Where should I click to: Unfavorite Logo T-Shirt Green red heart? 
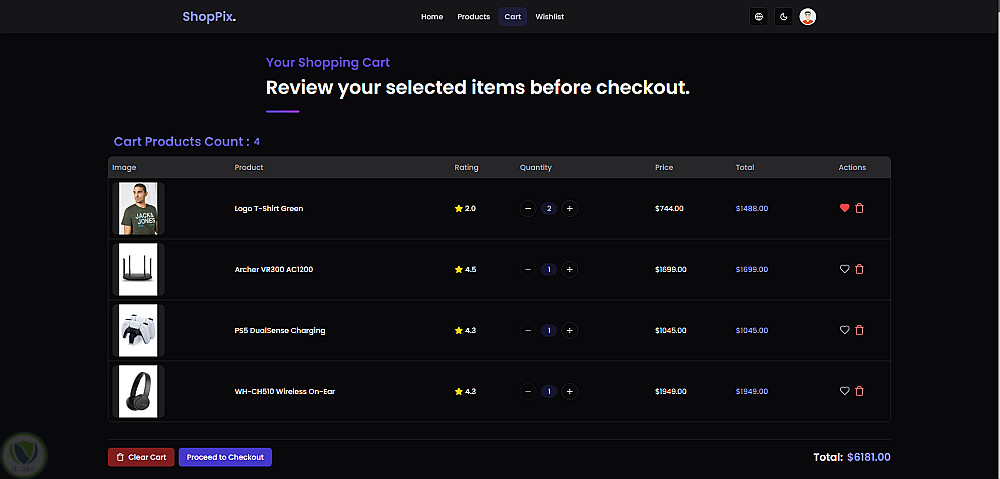tap(844, 208)
